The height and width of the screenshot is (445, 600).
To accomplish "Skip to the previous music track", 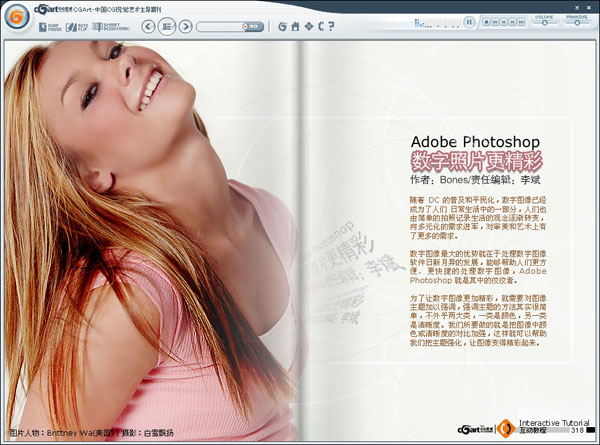I will 495,22.
